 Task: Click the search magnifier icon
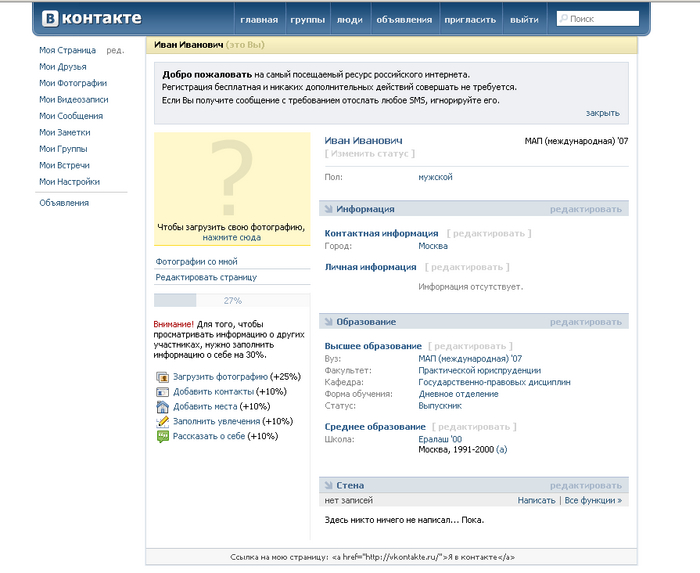pos(564,18)
